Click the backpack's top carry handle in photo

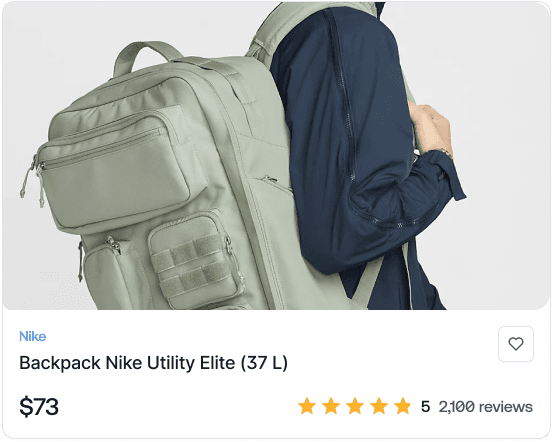(146, 56)
